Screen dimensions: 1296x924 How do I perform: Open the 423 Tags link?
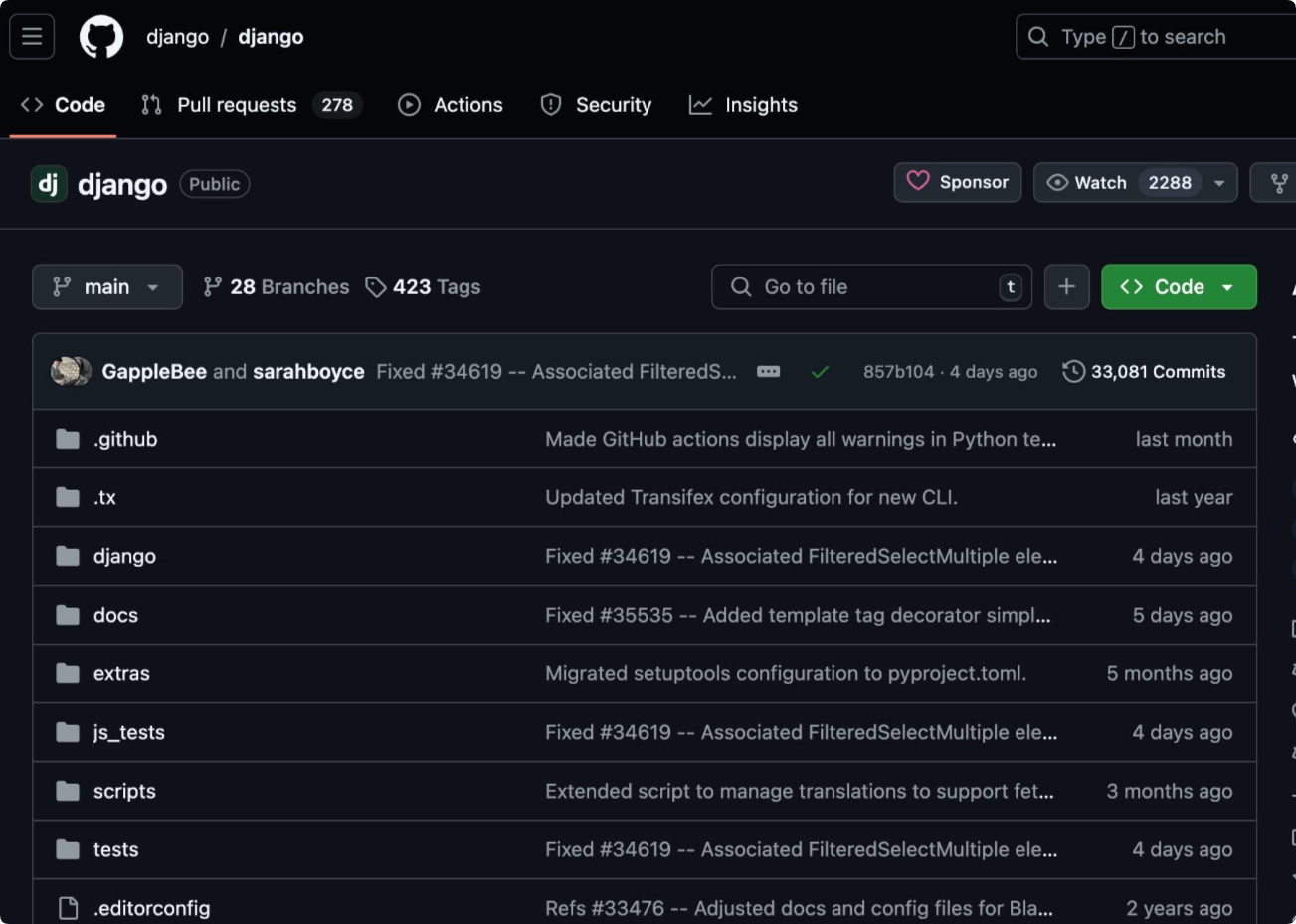[423, 286]
